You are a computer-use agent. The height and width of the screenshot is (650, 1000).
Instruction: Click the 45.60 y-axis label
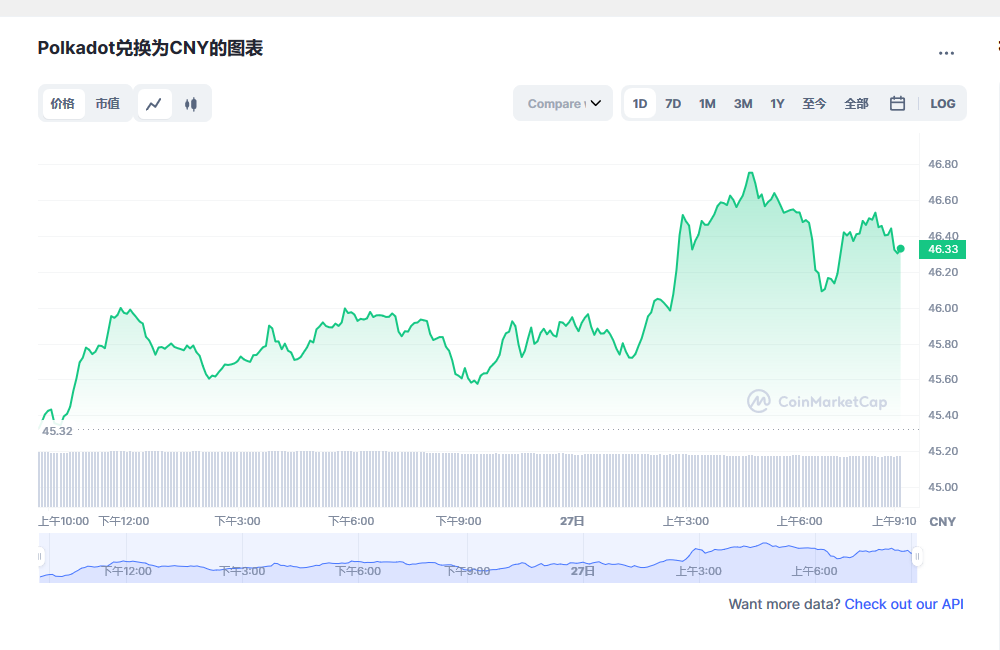943,380
